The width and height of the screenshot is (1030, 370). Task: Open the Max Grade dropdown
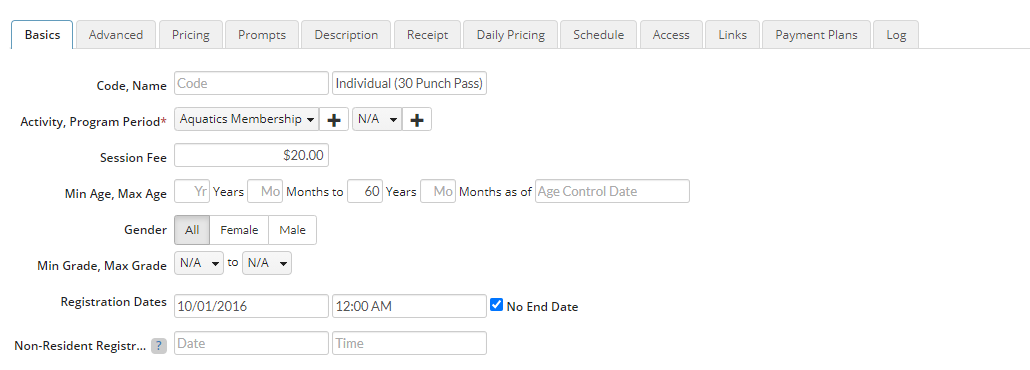267,263
